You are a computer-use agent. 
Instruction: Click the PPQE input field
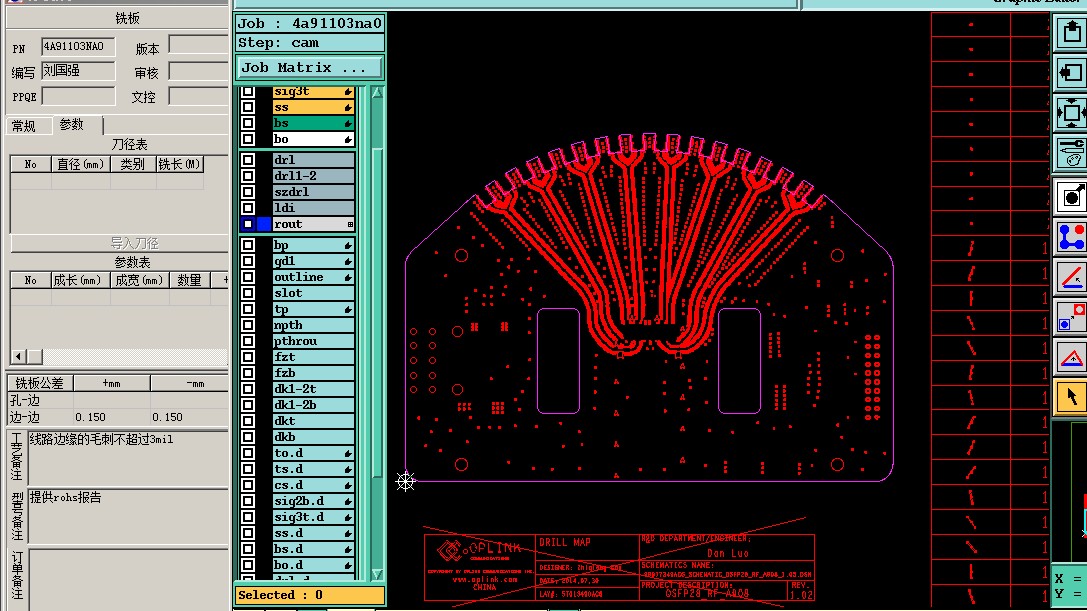78,96
